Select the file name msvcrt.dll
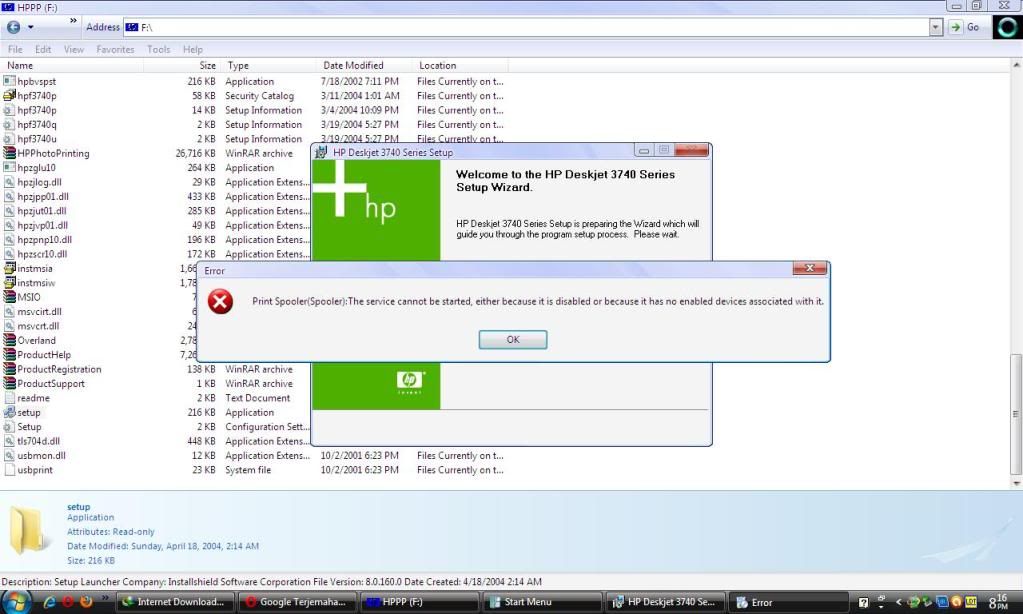 coord(38,326)
